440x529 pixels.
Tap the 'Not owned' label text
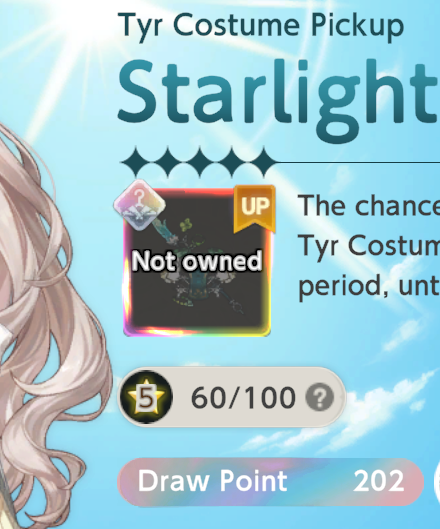[197, 261]
